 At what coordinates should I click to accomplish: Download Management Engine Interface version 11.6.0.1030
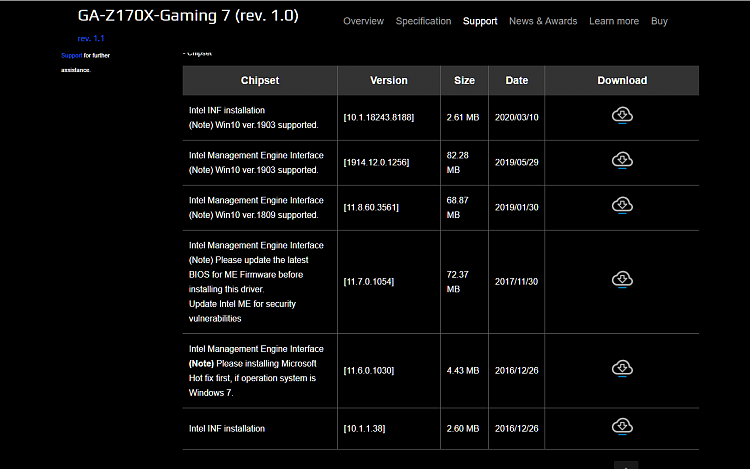pos(622,369)
